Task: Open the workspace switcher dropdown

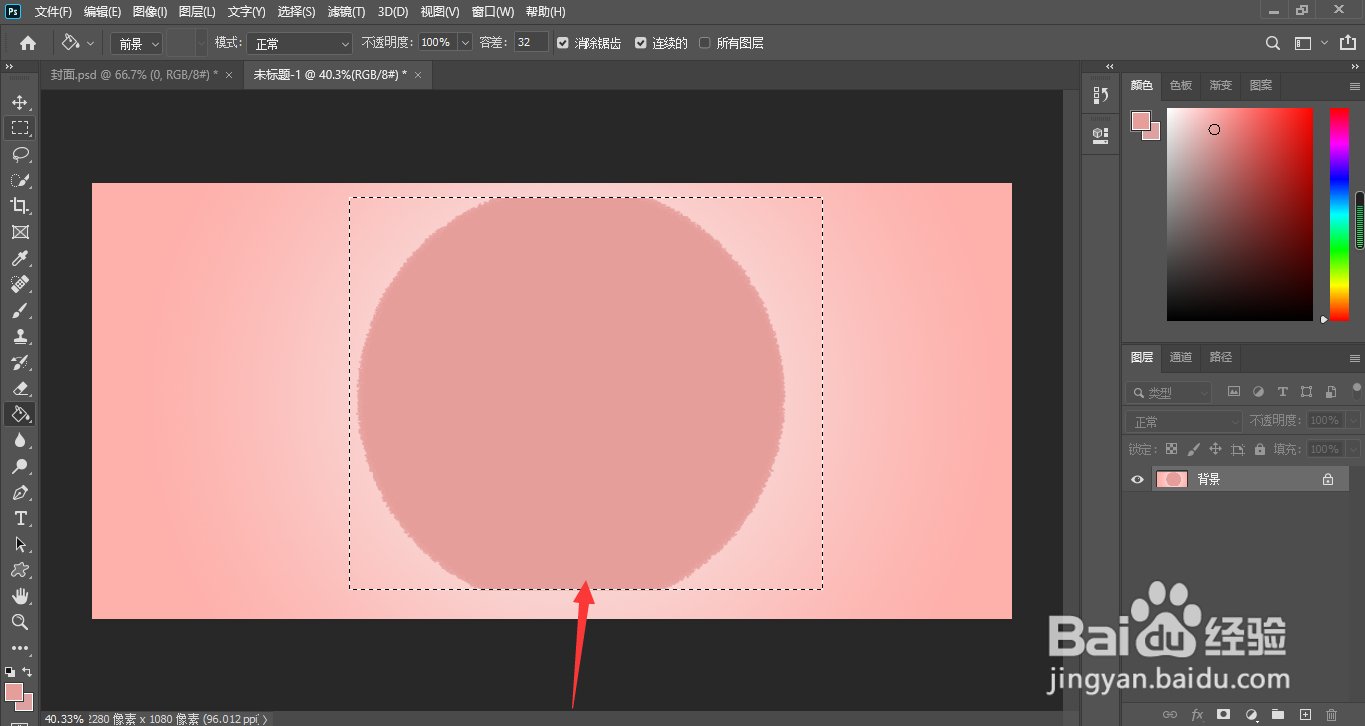Action: pyautogui.click(x=1310, y=43)
